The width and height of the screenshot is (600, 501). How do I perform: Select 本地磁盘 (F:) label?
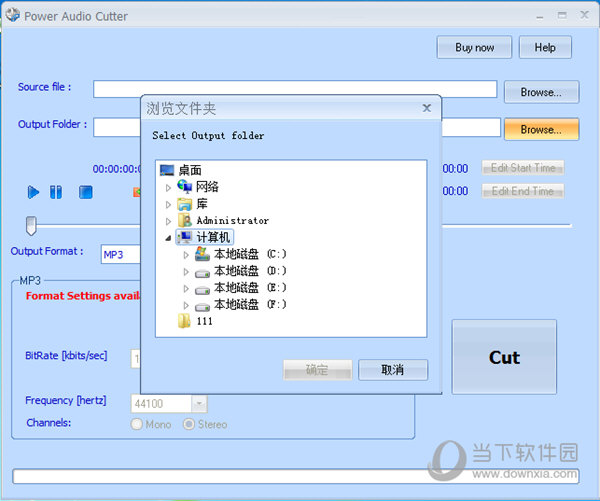pyautogui.click(x=250, y=304)
